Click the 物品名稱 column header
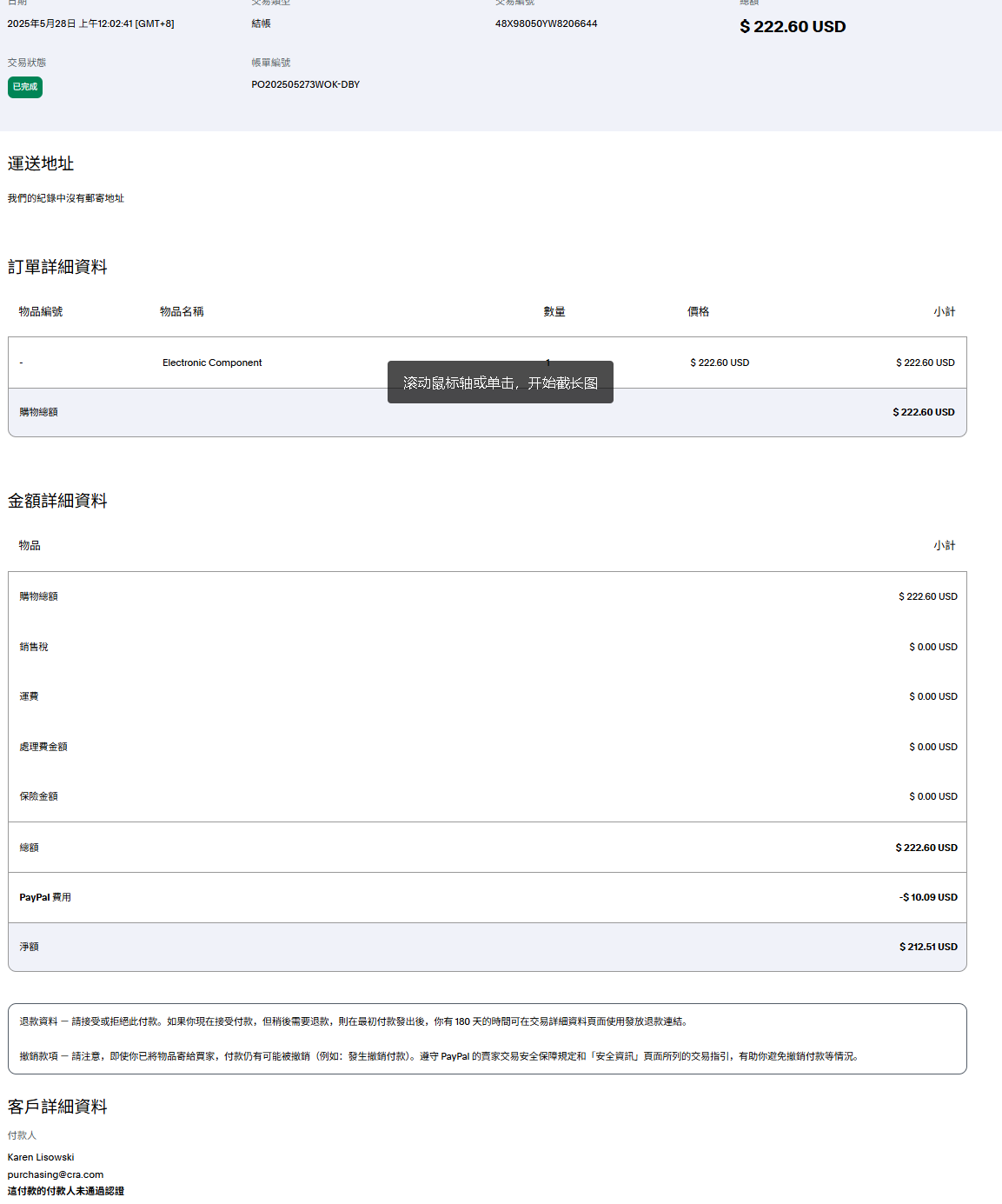 pyautogui.click(x=182, y=311)
